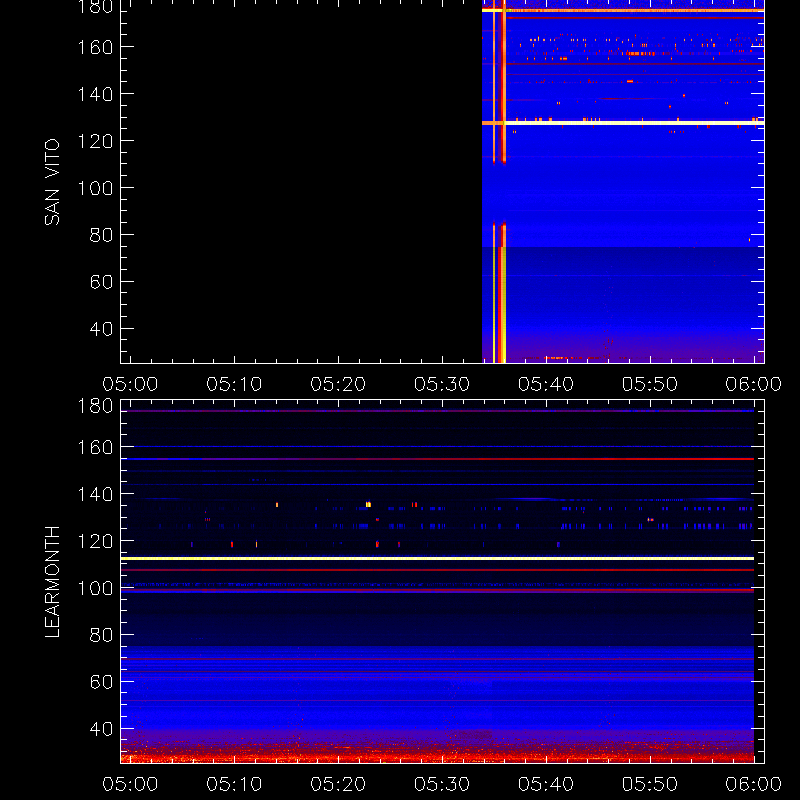The height and width of the screenshot is (800, 800).
Task: Click the 05:10 time label under the Learmonth plot
Action: [x=234, y=784]
